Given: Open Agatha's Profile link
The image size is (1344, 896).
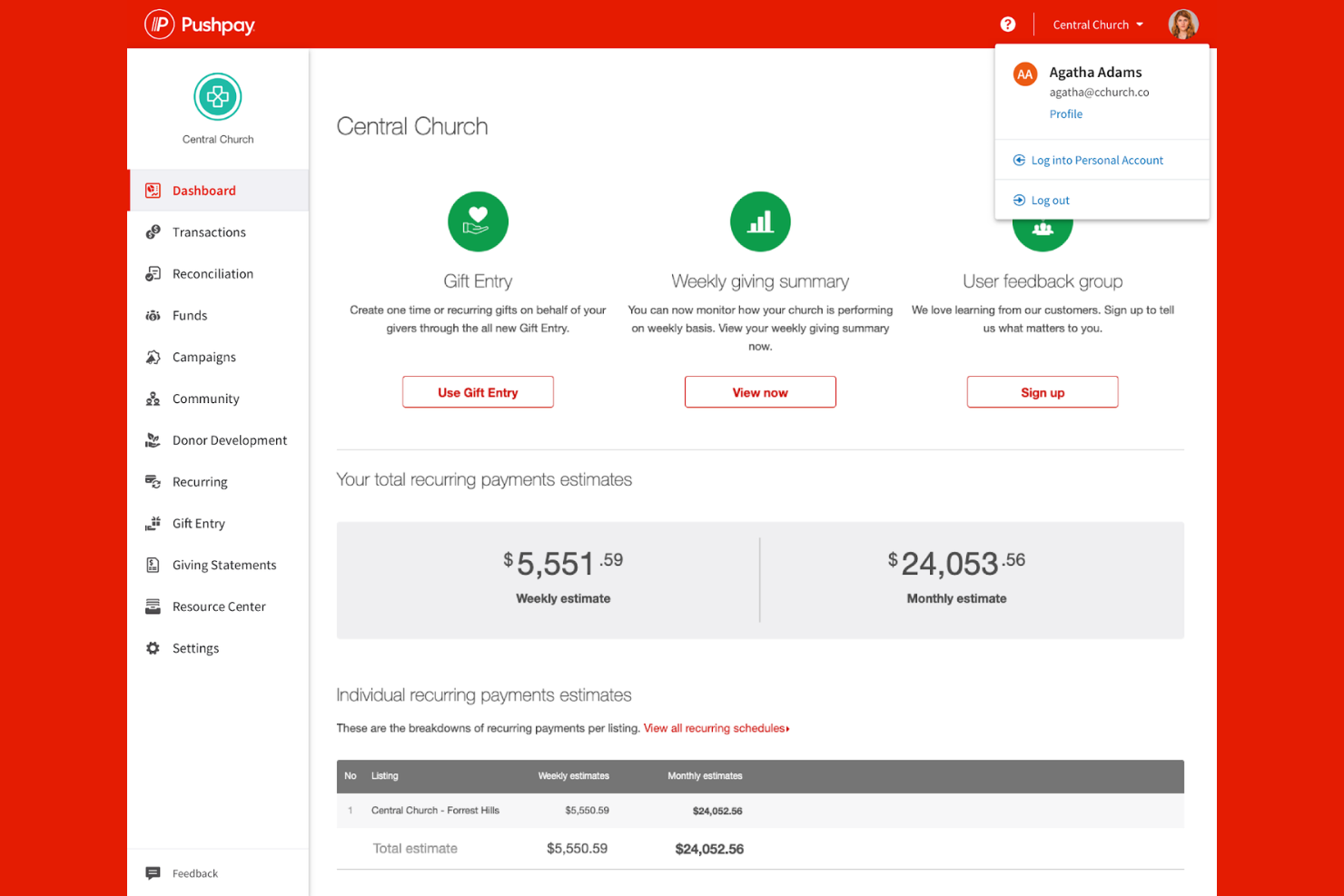Looking at the screenshot, I should (1065, 113).
